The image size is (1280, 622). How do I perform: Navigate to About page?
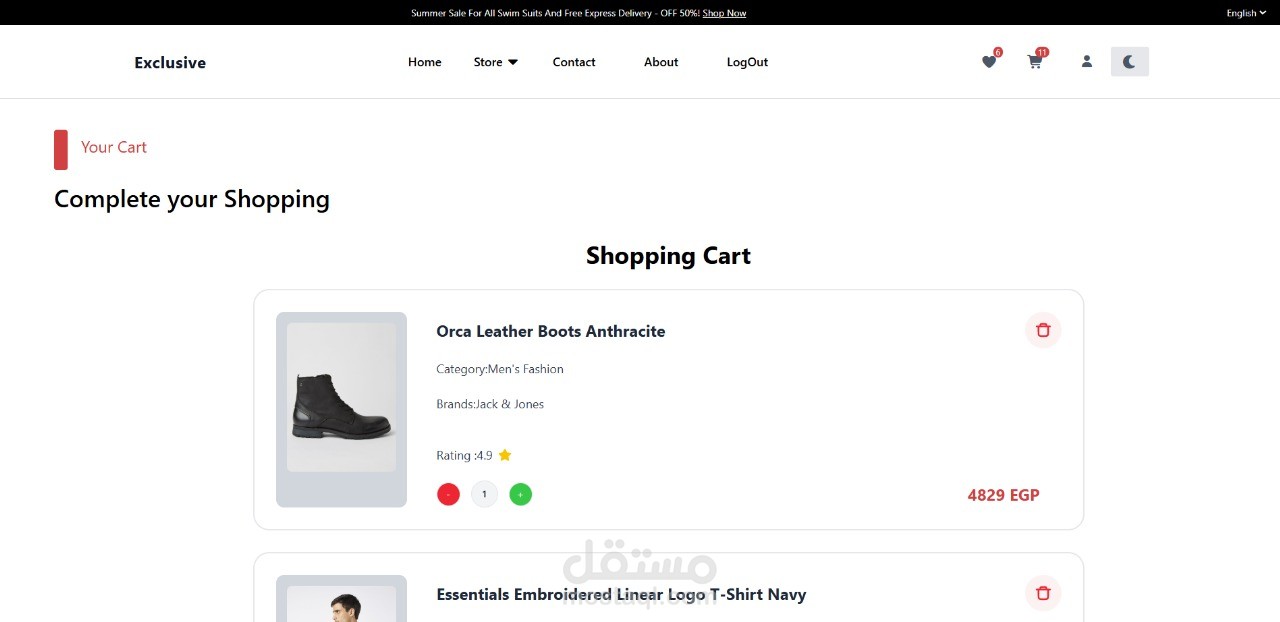661,62
